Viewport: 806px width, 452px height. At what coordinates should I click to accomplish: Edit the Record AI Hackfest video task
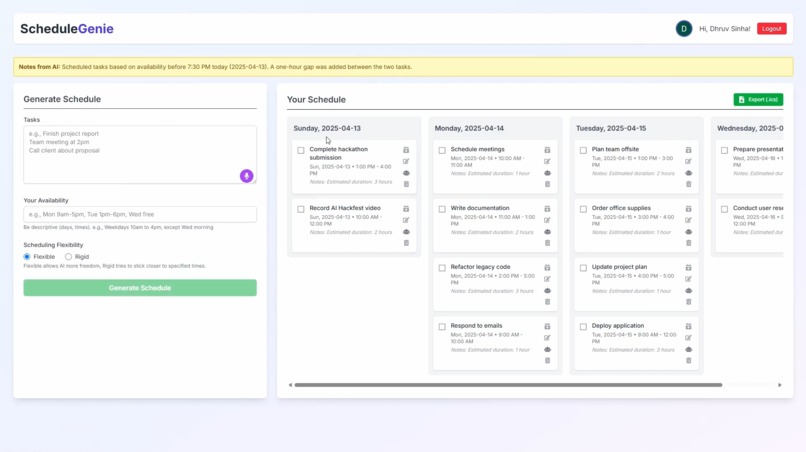(x=406, y=220)
